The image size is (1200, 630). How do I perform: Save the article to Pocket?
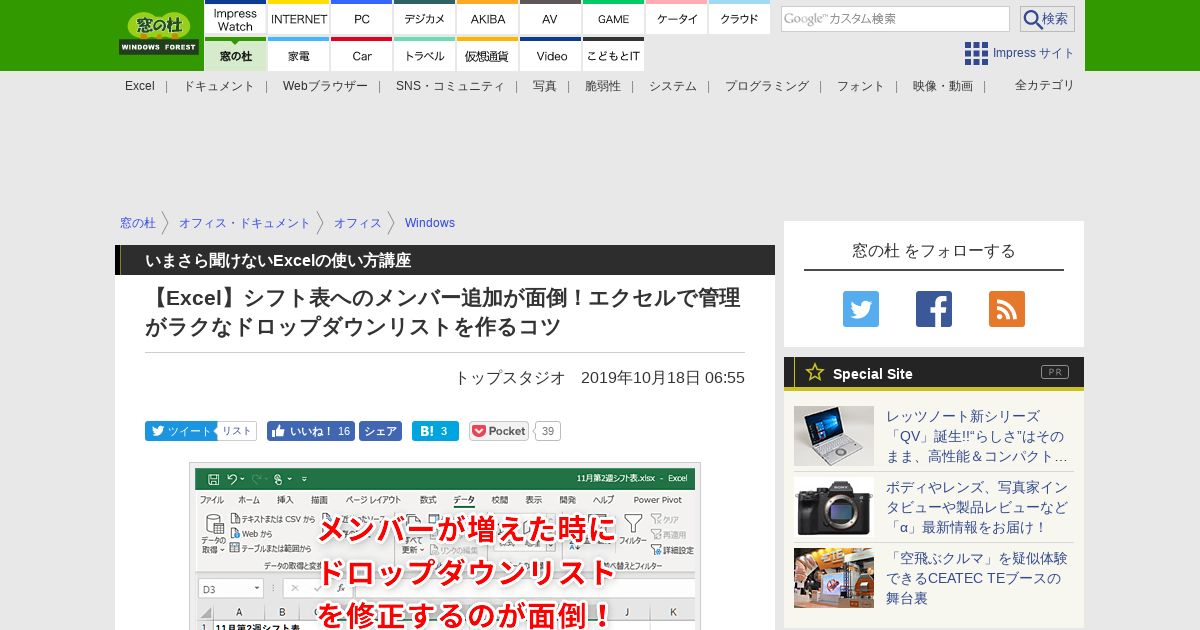tap(499, 431)
